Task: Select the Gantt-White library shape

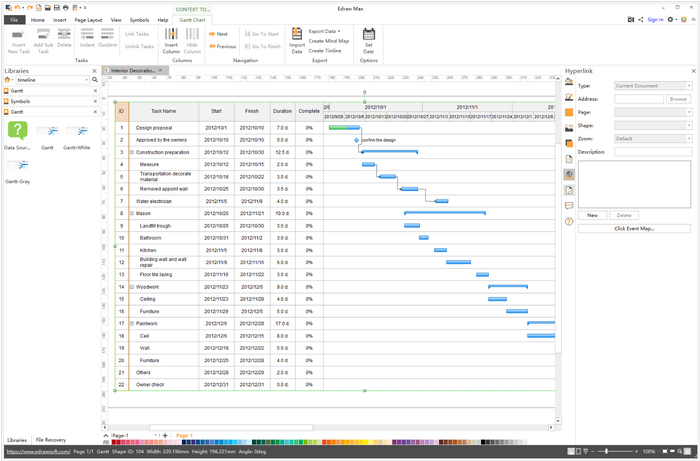Action: pos(77,137)
